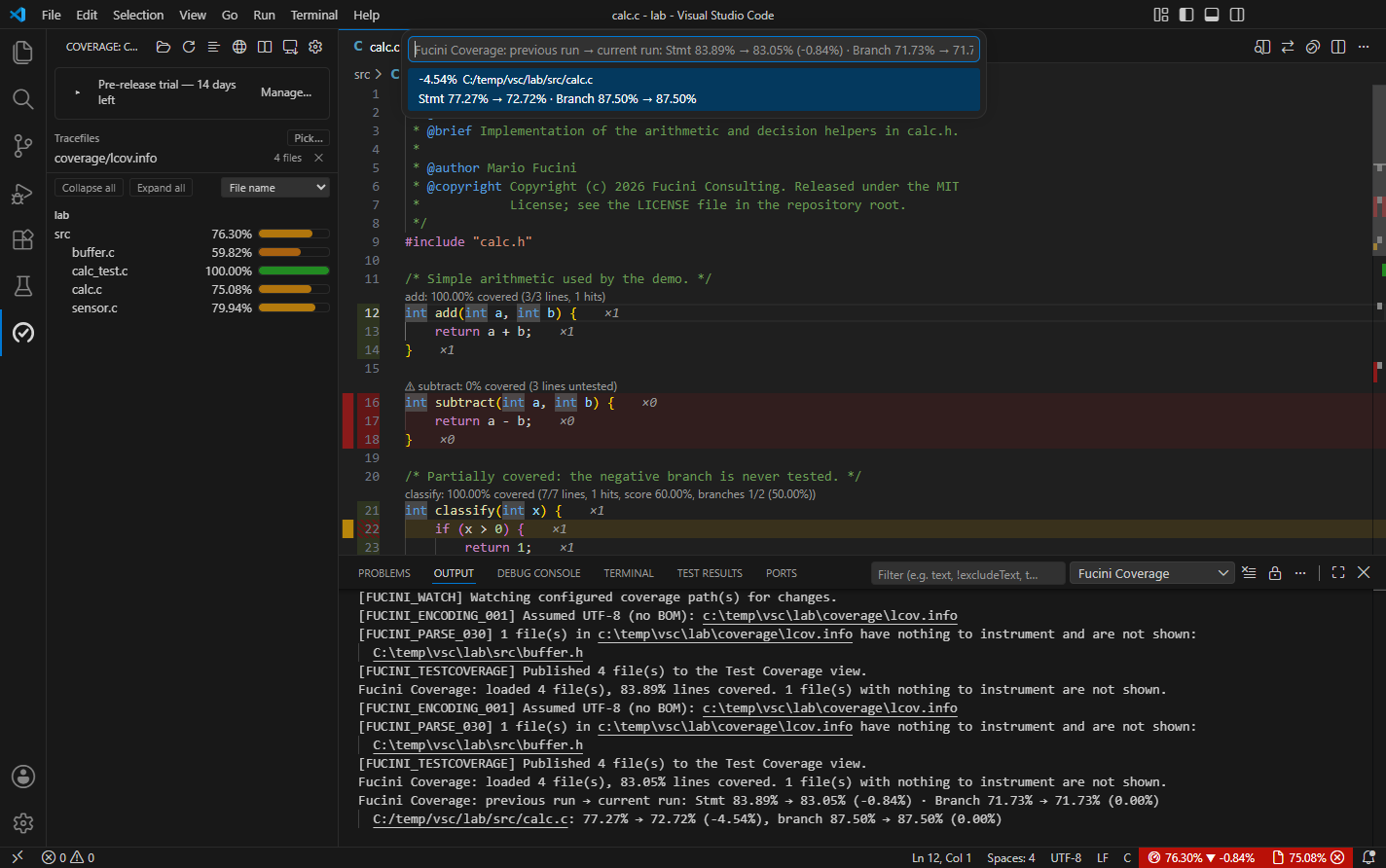
Task: Open the globe icon in Coverage toolbar
Action: 239,47
